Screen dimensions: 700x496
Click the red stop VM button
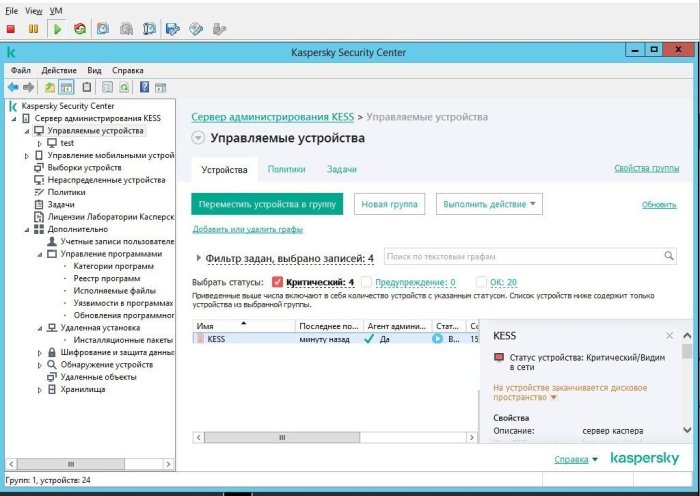(11, 29)
